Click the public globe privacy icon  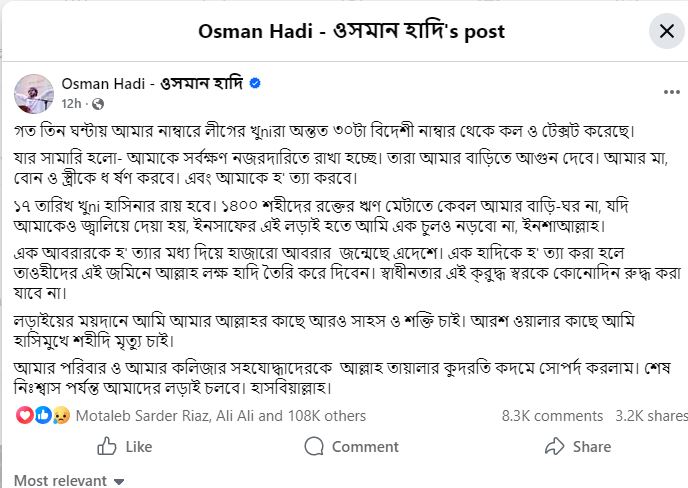pos(98,103)
